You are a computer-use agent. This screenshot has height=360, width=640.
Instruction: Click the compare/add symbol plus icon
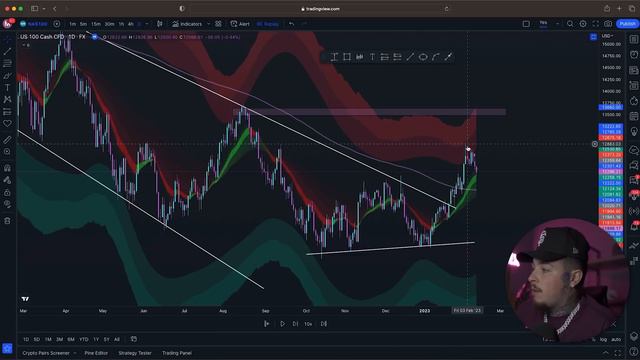57,24
